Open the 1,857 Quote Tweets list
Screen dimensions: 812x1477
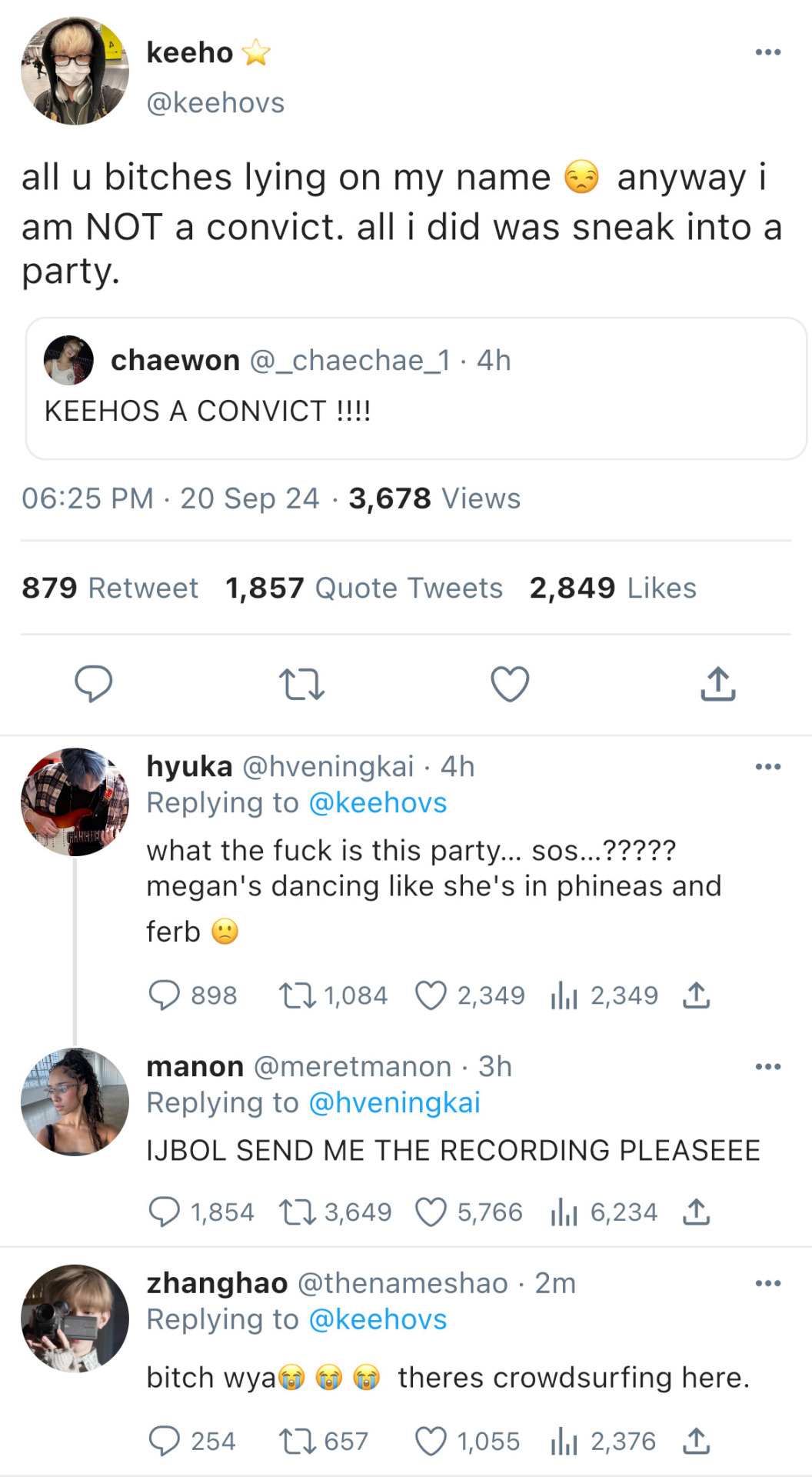coord(364,588)
